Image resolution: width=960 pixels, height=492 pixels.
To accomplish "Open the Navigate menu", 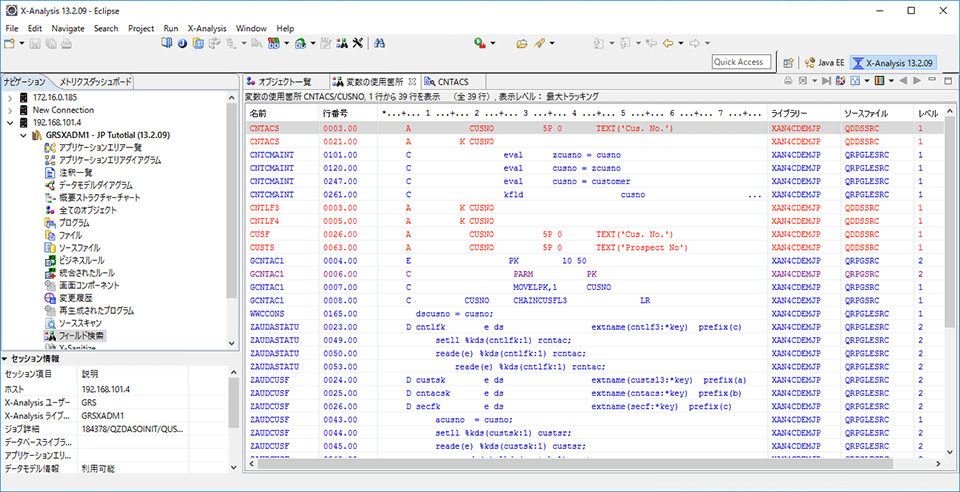I will coord(68,28).
